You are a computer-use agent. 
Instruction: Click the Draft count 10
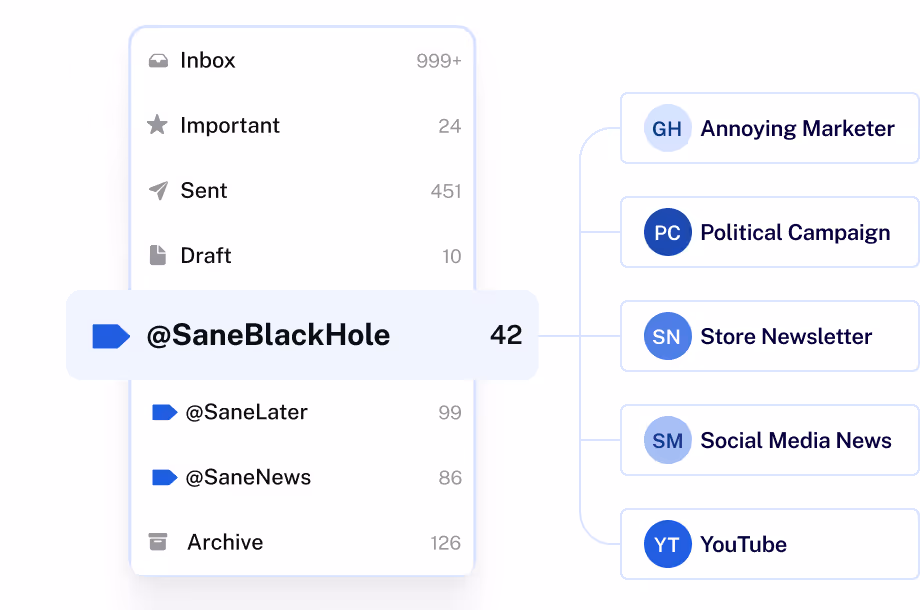click(452, 256)
